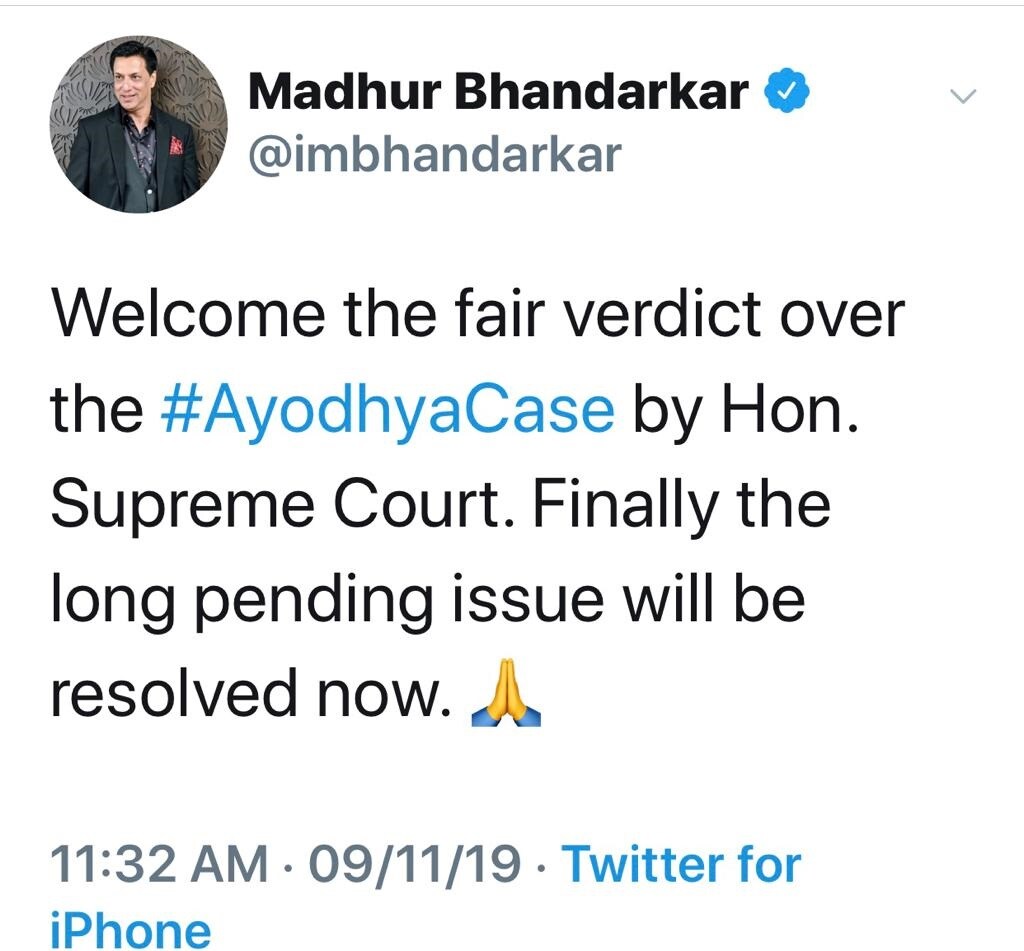Click the word "the" before #AyodhyaCase

(97, 411)
